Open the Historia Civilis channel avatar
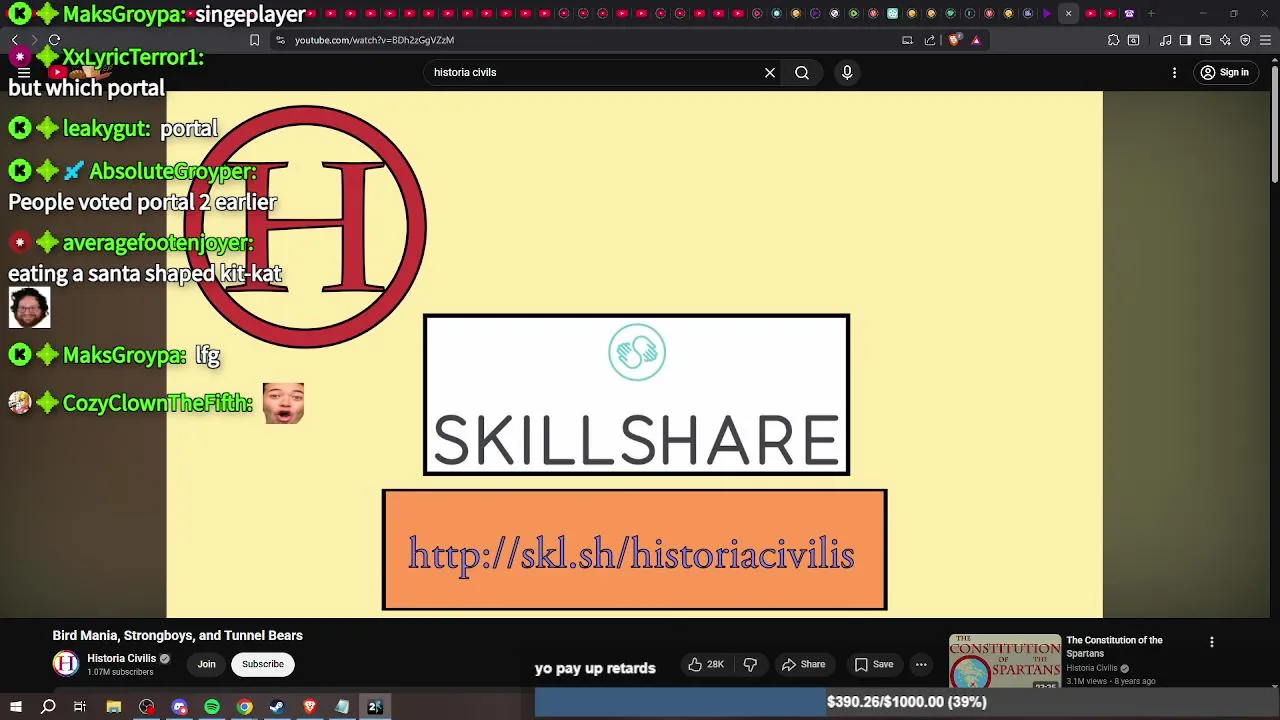Viewport: 1280px width, 720px height. (x=65, y=663)
